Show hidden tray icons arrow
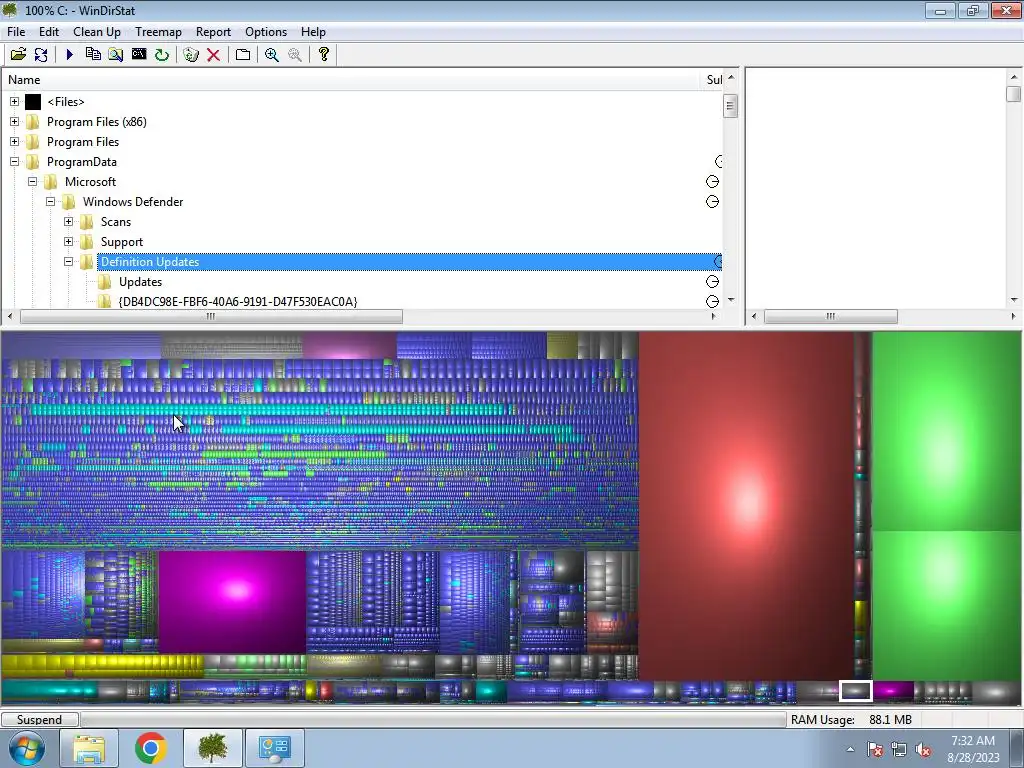The height and width of the screenshot is (768, 1024). tap(850, 749)
